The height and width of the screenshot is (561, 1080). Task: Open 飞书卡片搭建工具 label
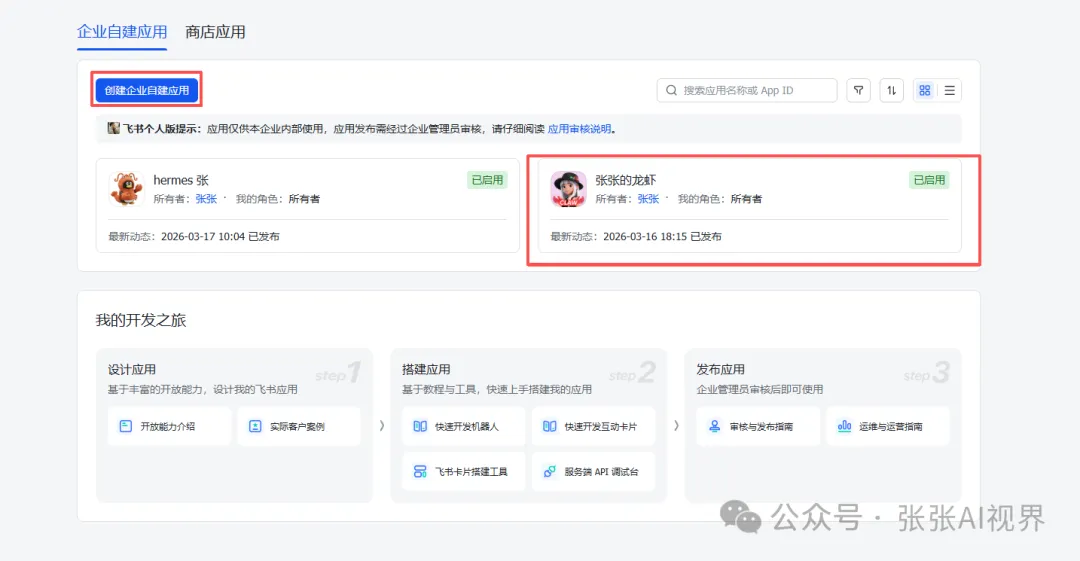[471, 472]
